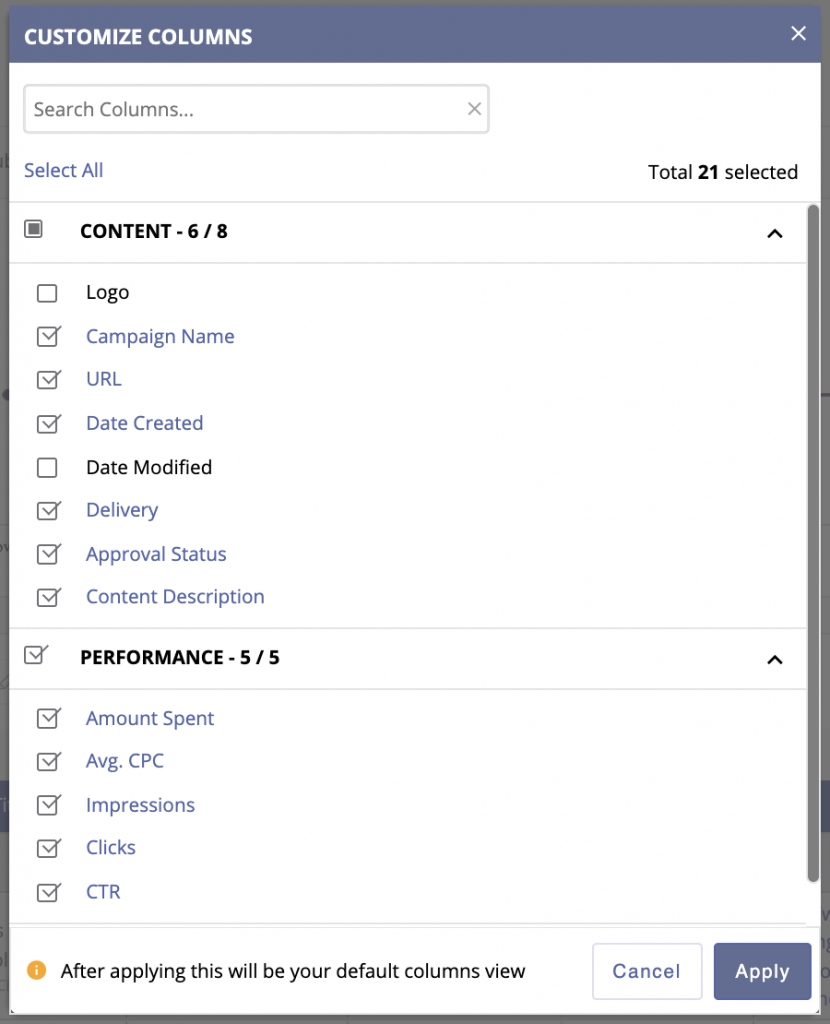
Task: Collapse the PERFORMANCE section with its chevron
Action: click(775, 659)
